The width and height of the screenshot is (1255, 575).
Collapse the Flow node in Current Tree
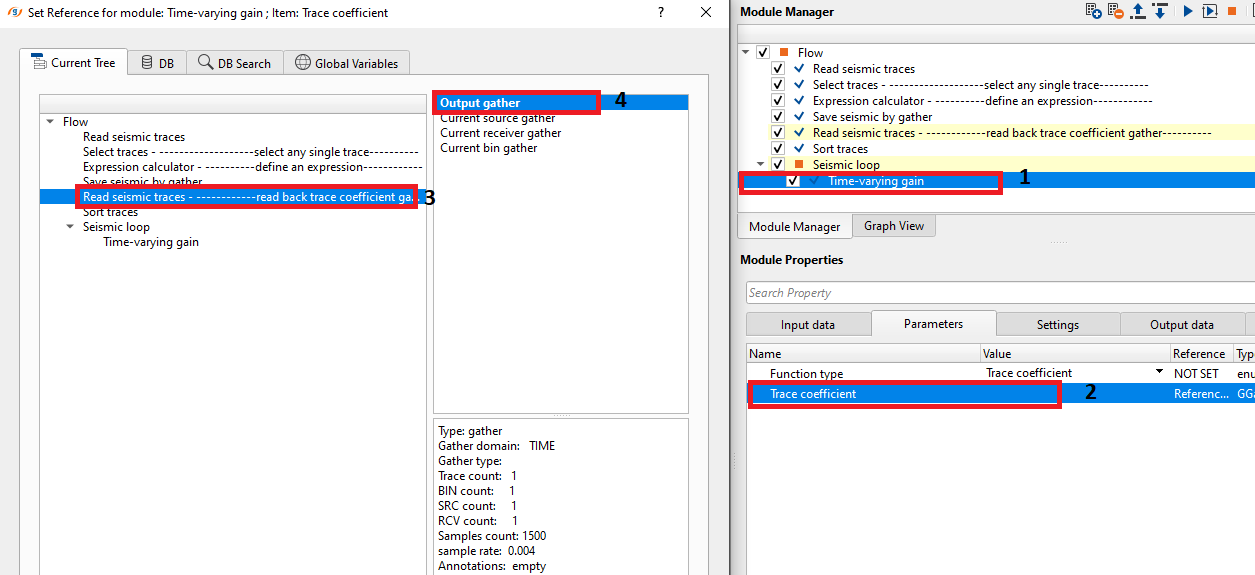[50, 122]
